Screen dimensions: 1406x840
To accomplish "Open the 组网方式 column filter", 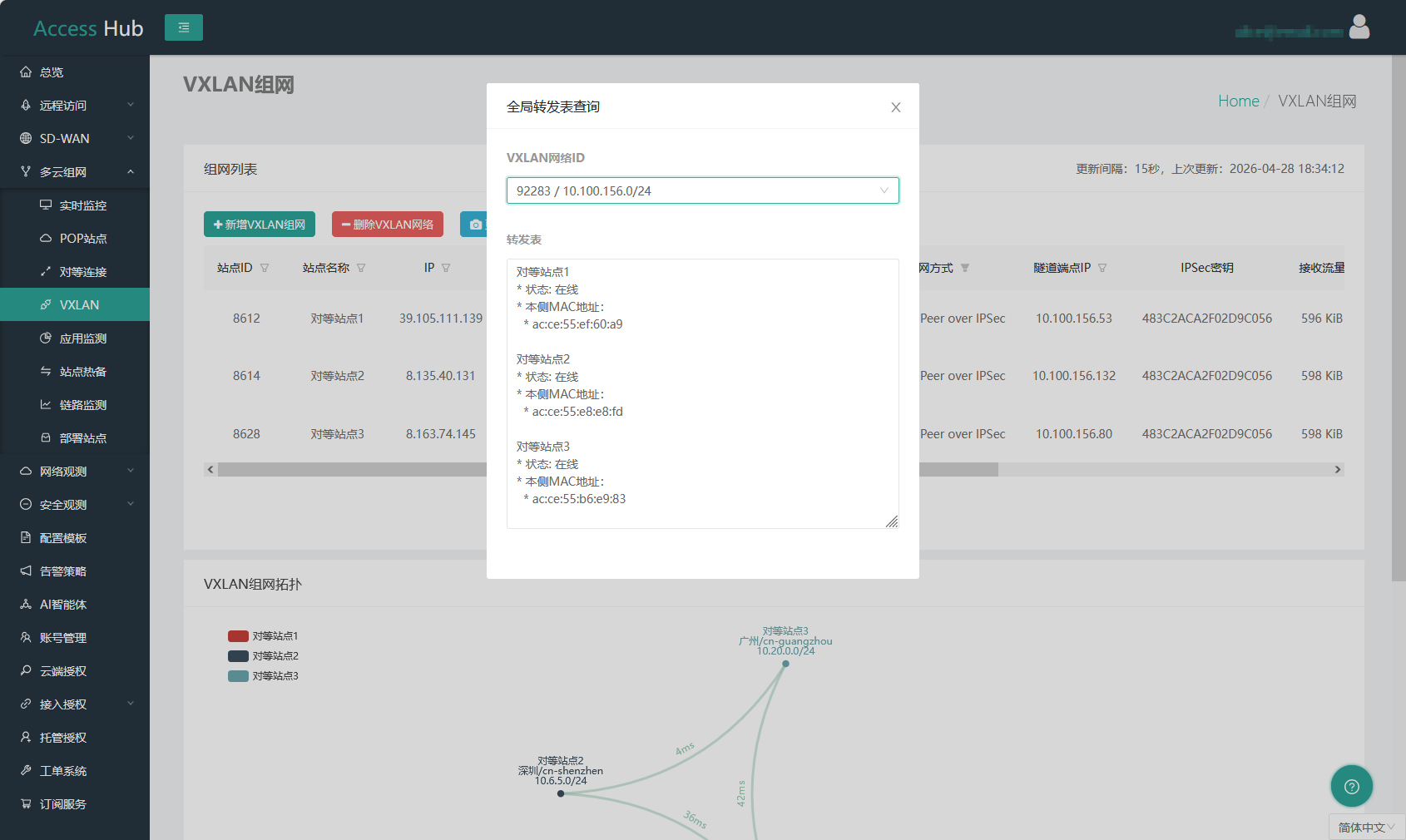I will point(965,268).
